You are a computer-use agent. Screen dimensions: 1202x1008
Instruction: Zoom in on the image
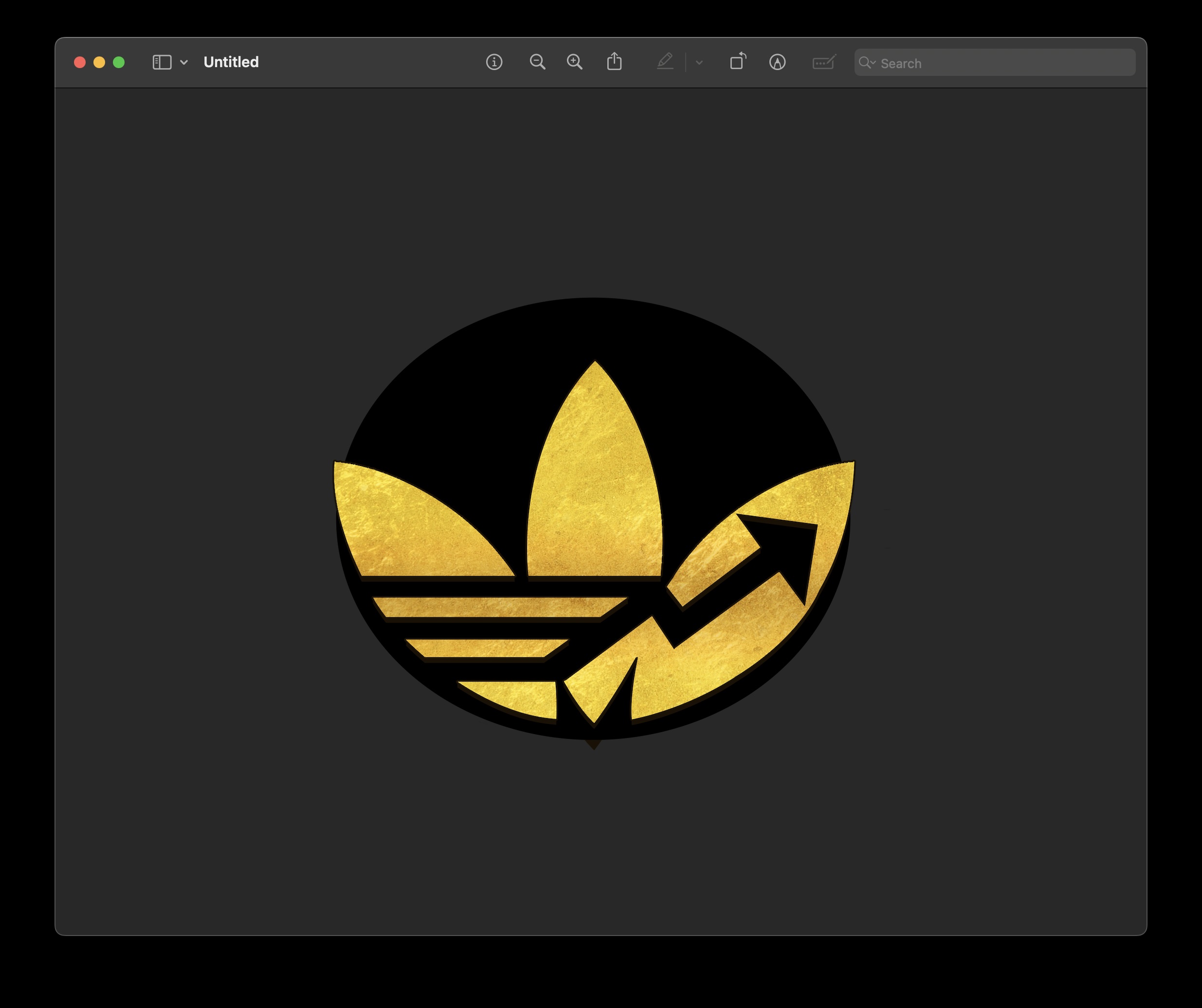tap(575, 62)
